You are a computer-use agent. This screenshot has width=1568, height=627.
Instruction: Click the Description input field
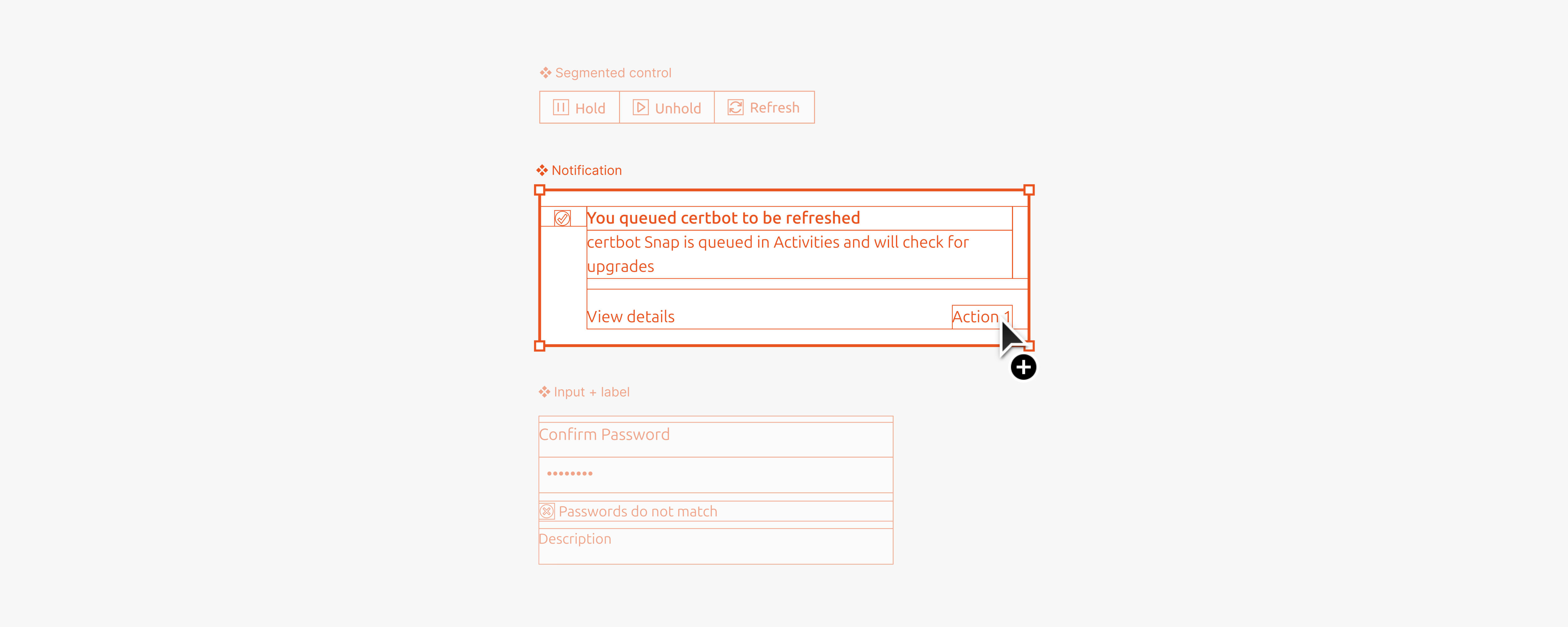pos(575,539)
